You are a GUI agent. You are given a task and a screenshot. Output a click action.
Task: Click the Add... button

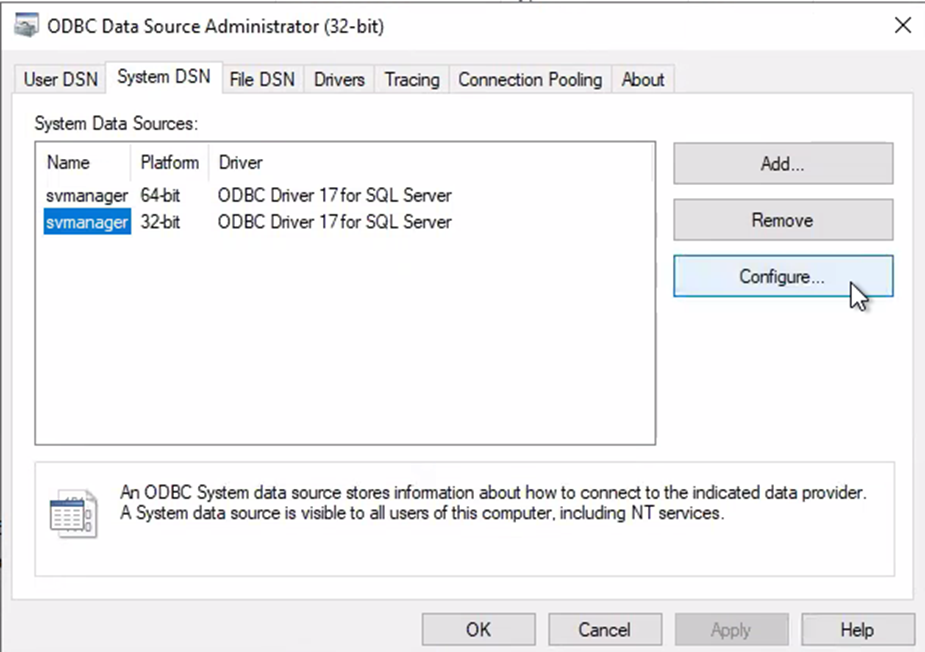click(782, 164)
